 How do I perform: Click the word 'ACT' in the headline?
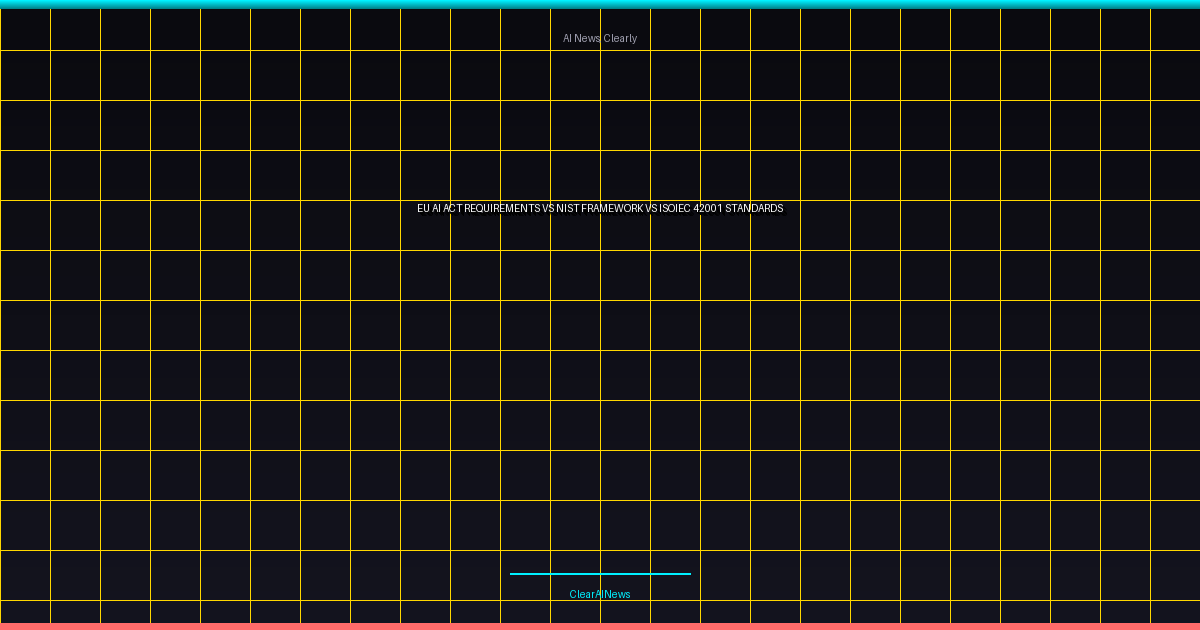tap(453, 208)
